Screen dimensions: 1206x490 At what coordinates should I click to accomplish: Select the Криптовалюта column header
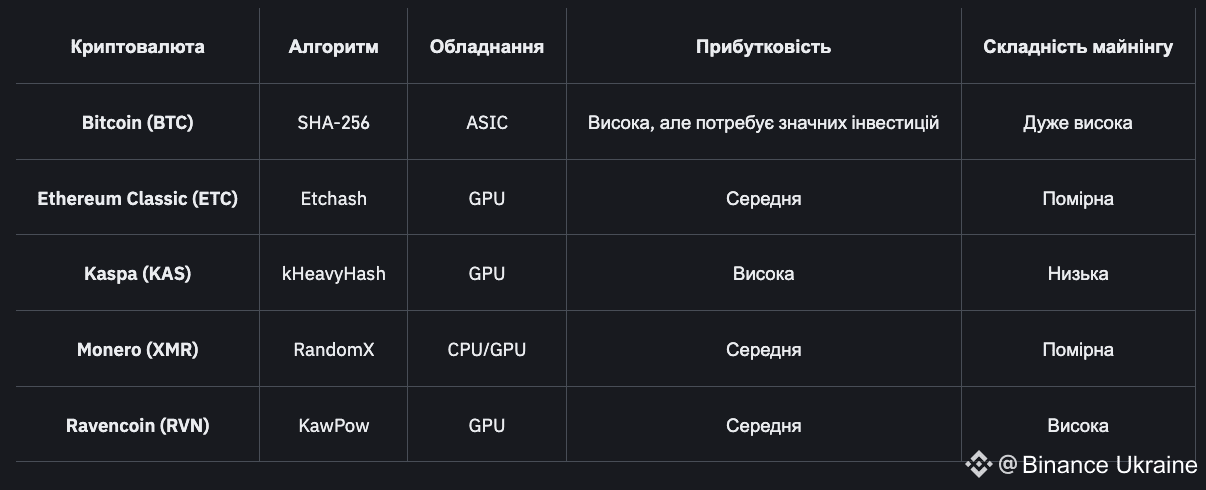[x=138, y=47]
